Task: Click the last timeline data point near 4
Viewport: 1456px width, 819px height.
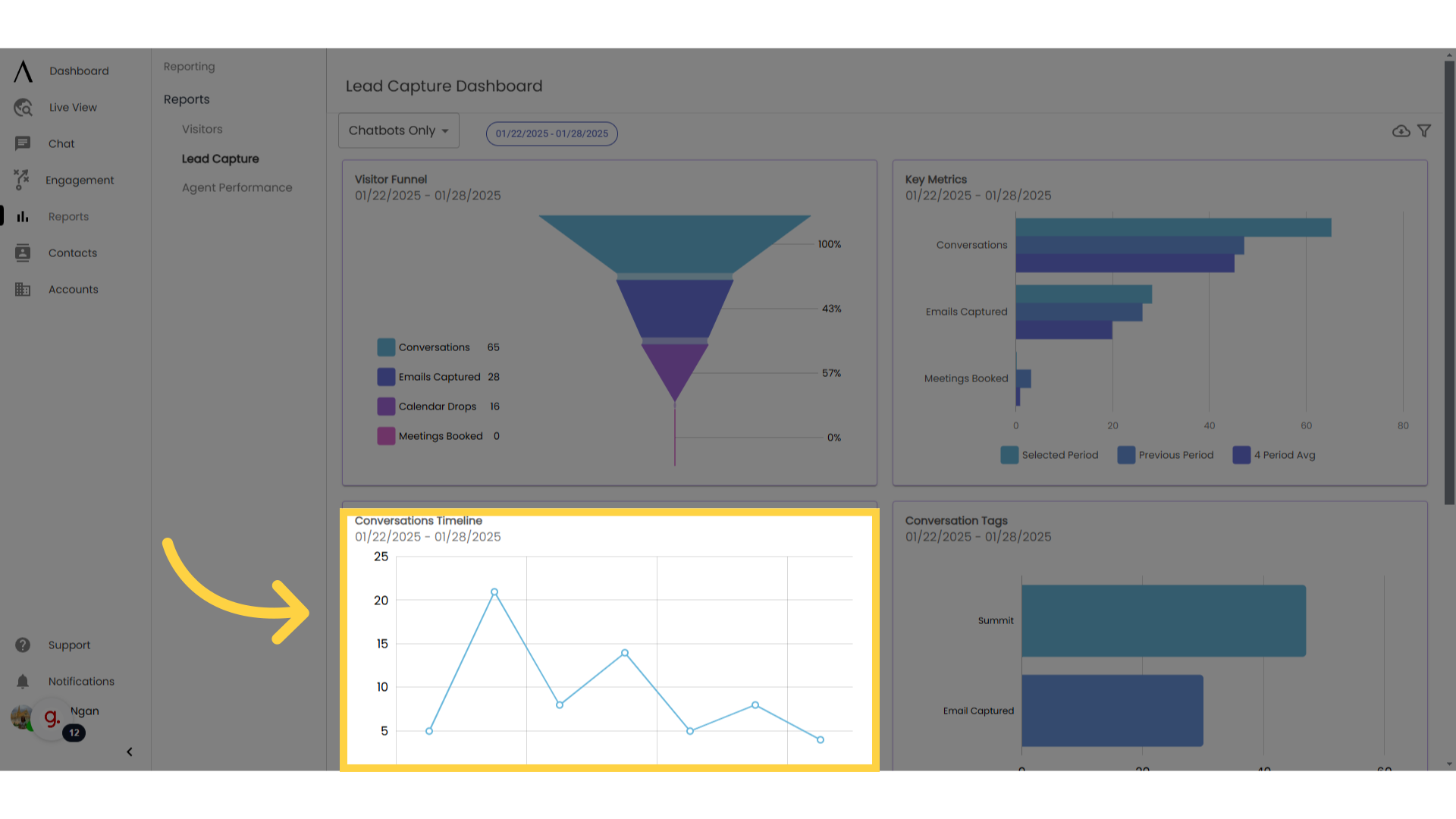Action: pyautogui.click(x=821, y=740)
